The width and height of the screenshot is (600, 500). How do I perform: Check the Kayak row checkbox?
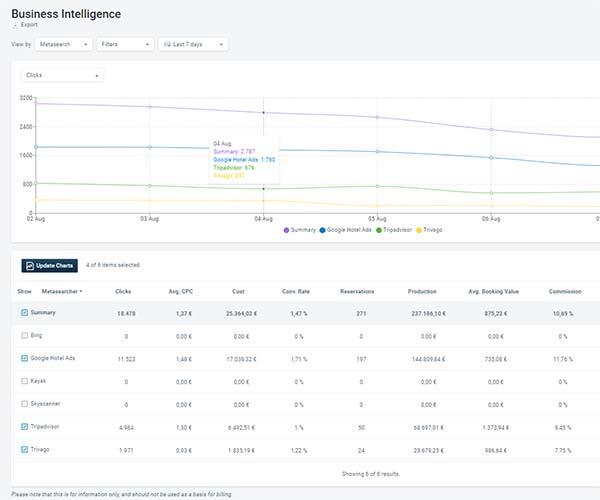[24, 381]
